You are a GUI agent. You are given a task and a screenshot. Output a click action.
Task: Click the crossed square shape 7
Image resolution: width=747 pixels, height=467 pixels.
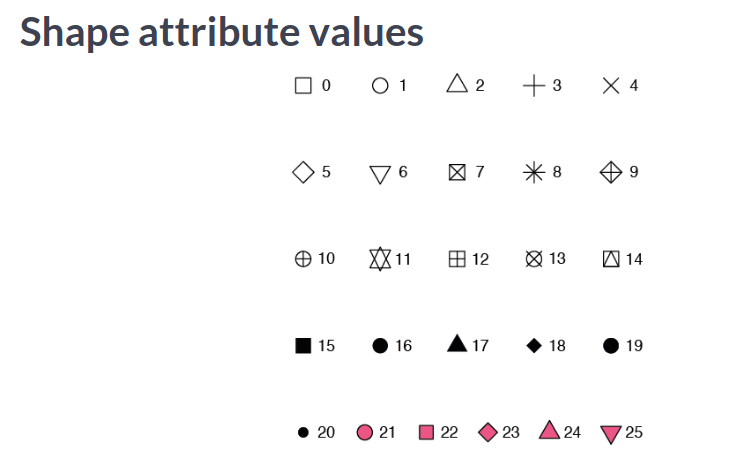click(x=457, y=173)
